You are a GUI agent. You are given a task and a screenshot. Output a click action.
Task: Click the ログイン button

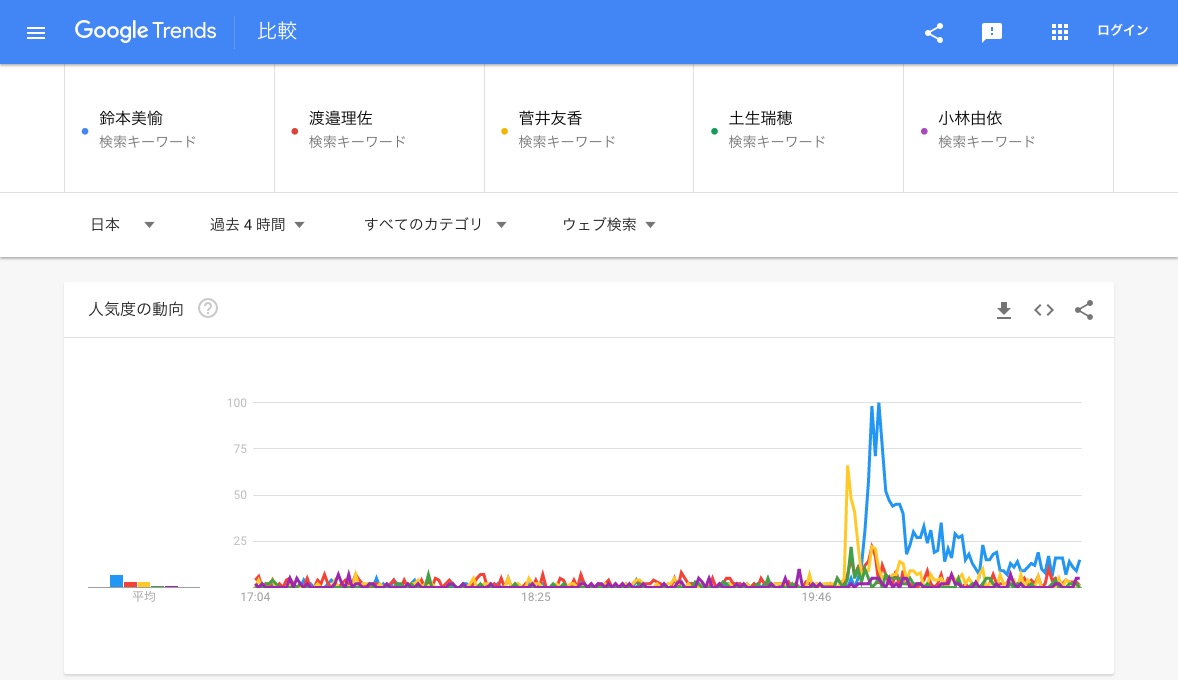point(1122,31)
